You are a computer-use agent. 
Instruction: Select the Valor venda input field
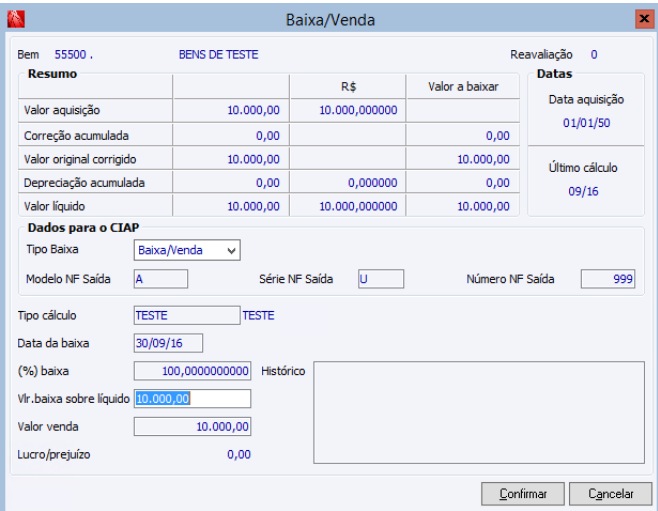[191, 427]
